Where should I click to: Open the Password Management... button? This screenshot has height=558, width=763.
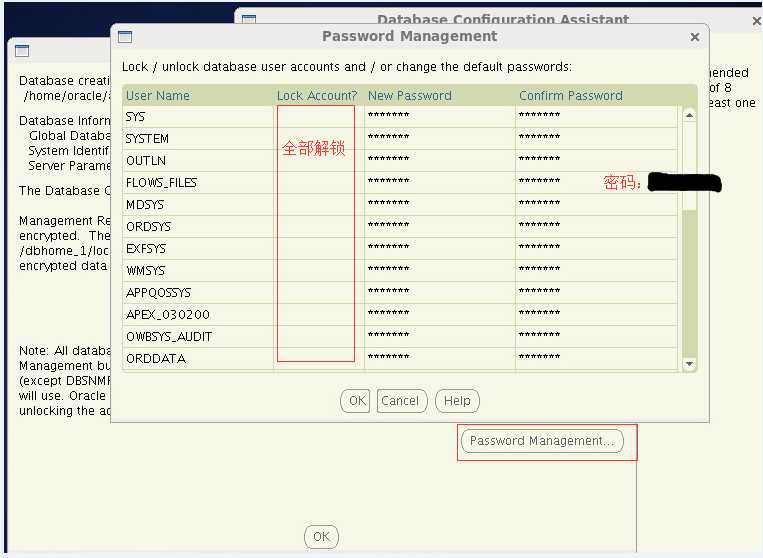(x=542, y=441)
